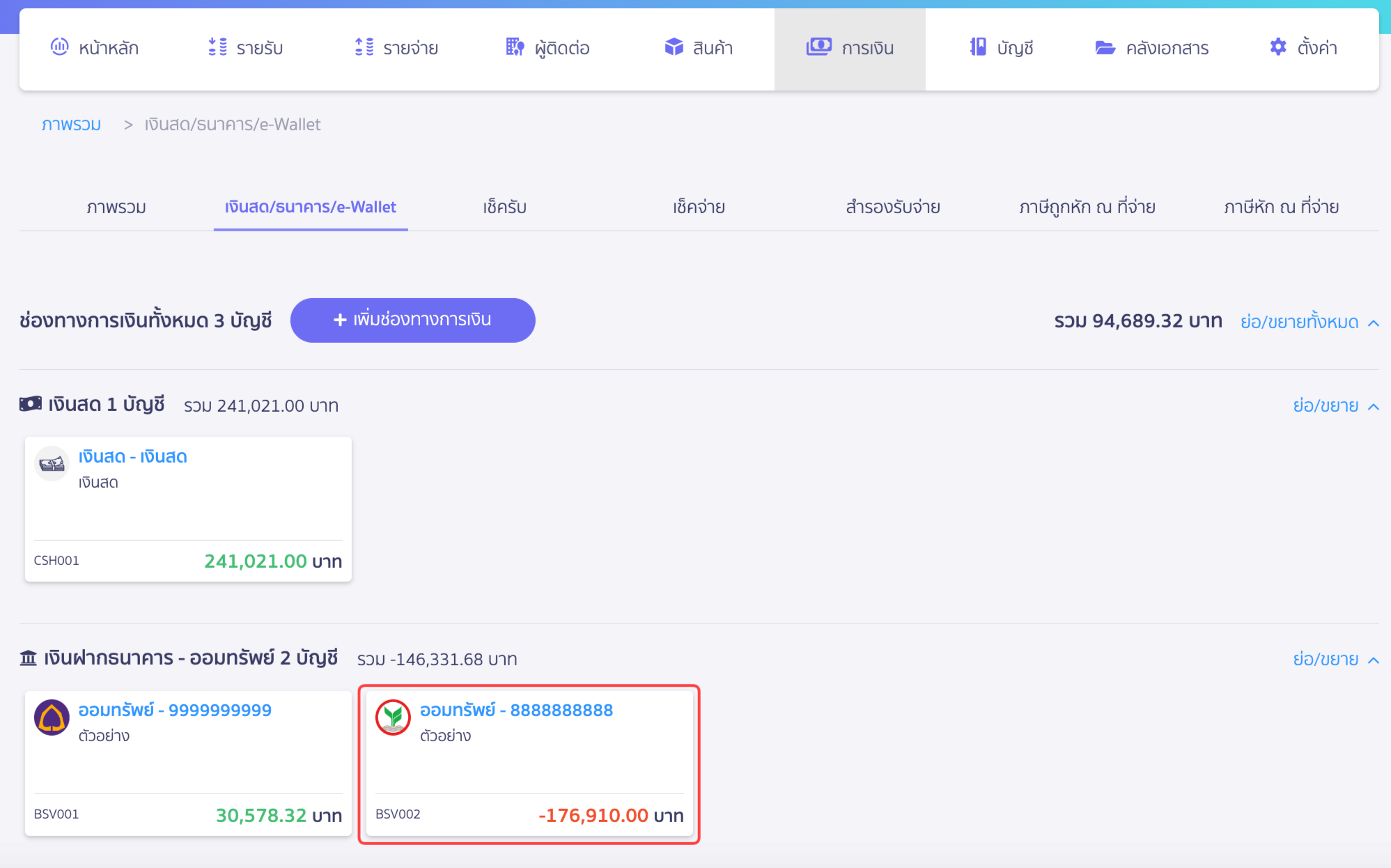The width and height of the screenshot is (1391, 868).
Task: Open the การเงิน menu
Action: (x=850, y=48)
